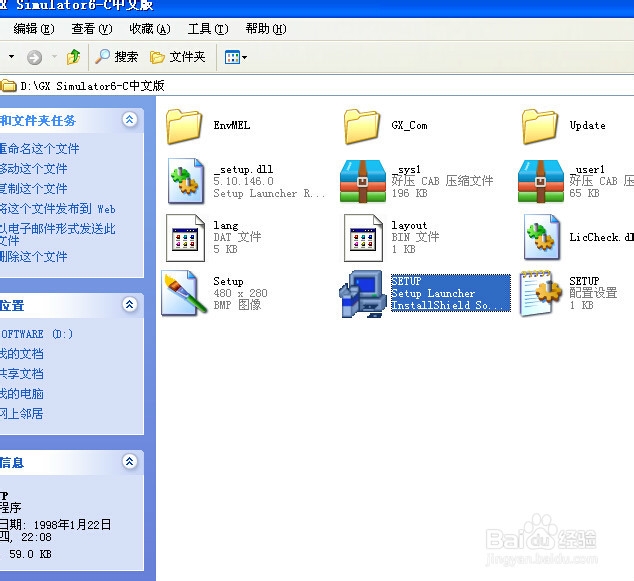Select the SETUP configuration settings icon

point(541,293)
